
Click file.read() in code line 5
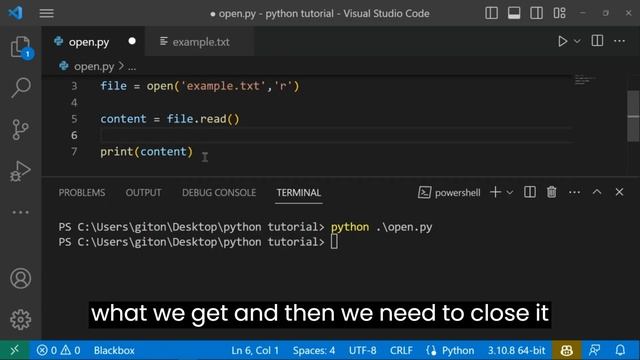(203, 119)
